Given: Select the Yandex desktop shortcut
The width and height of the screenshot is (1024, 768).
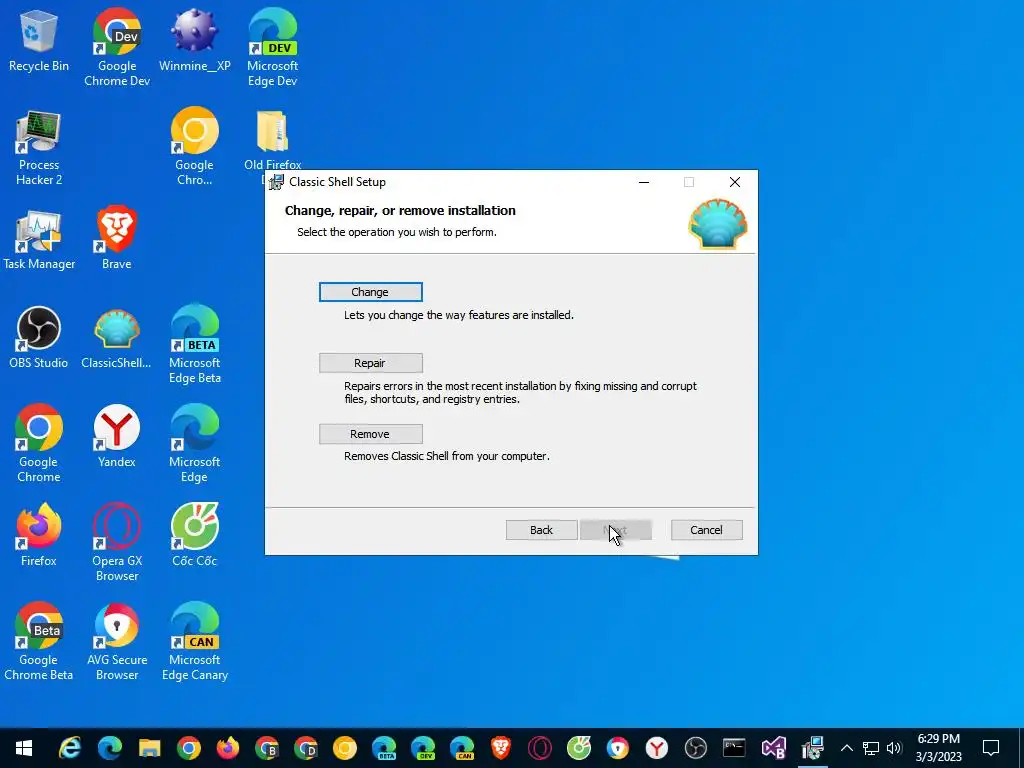Looking at the screenshot, I should click(117, 436).
